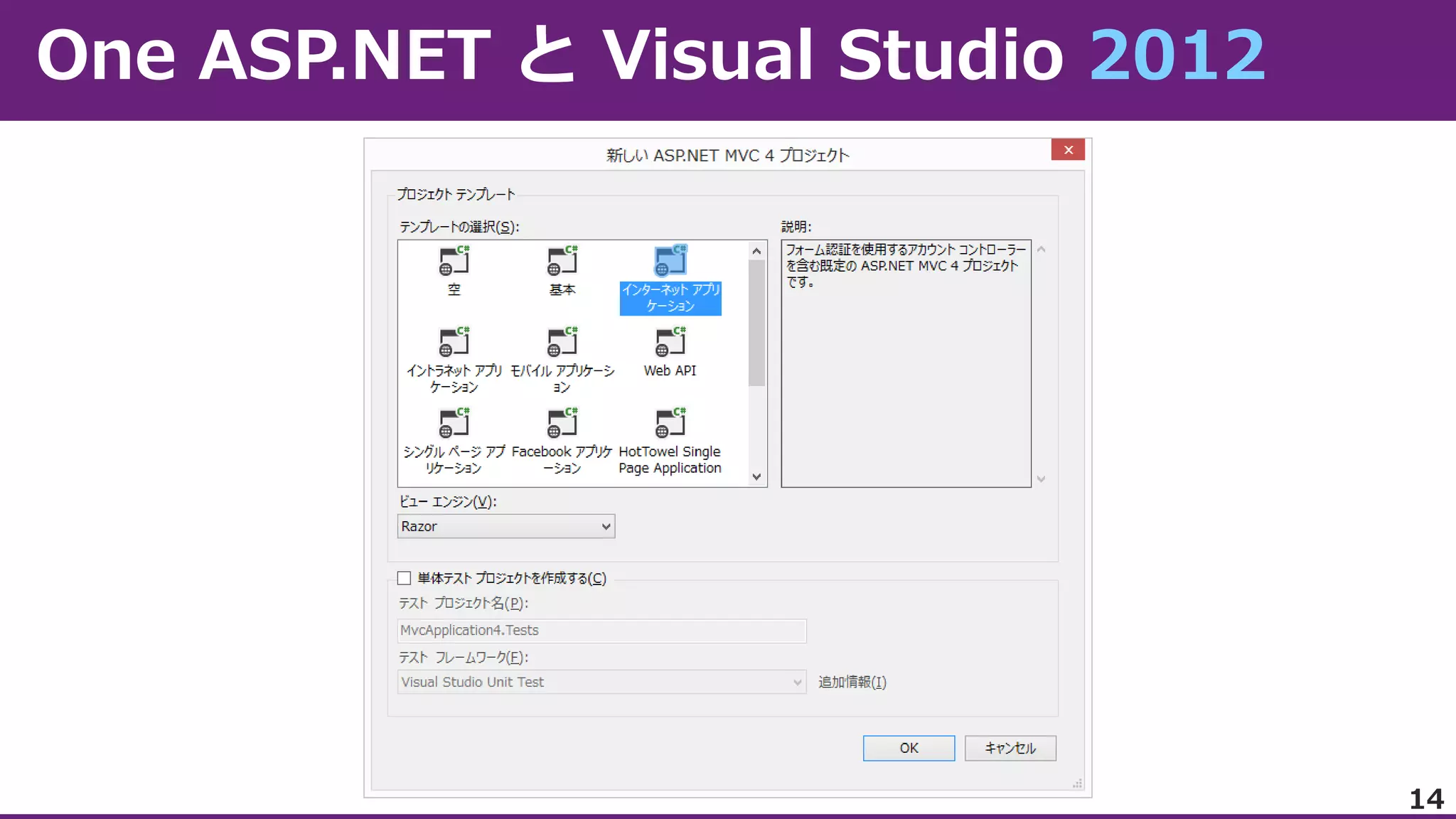
Task: Open the 追加情報 link
Action: [x=852, y=682]
